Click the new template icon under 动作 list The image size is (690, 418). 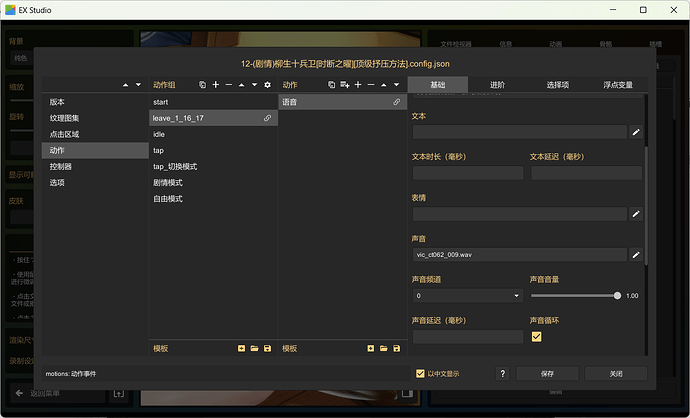[371, 348]
